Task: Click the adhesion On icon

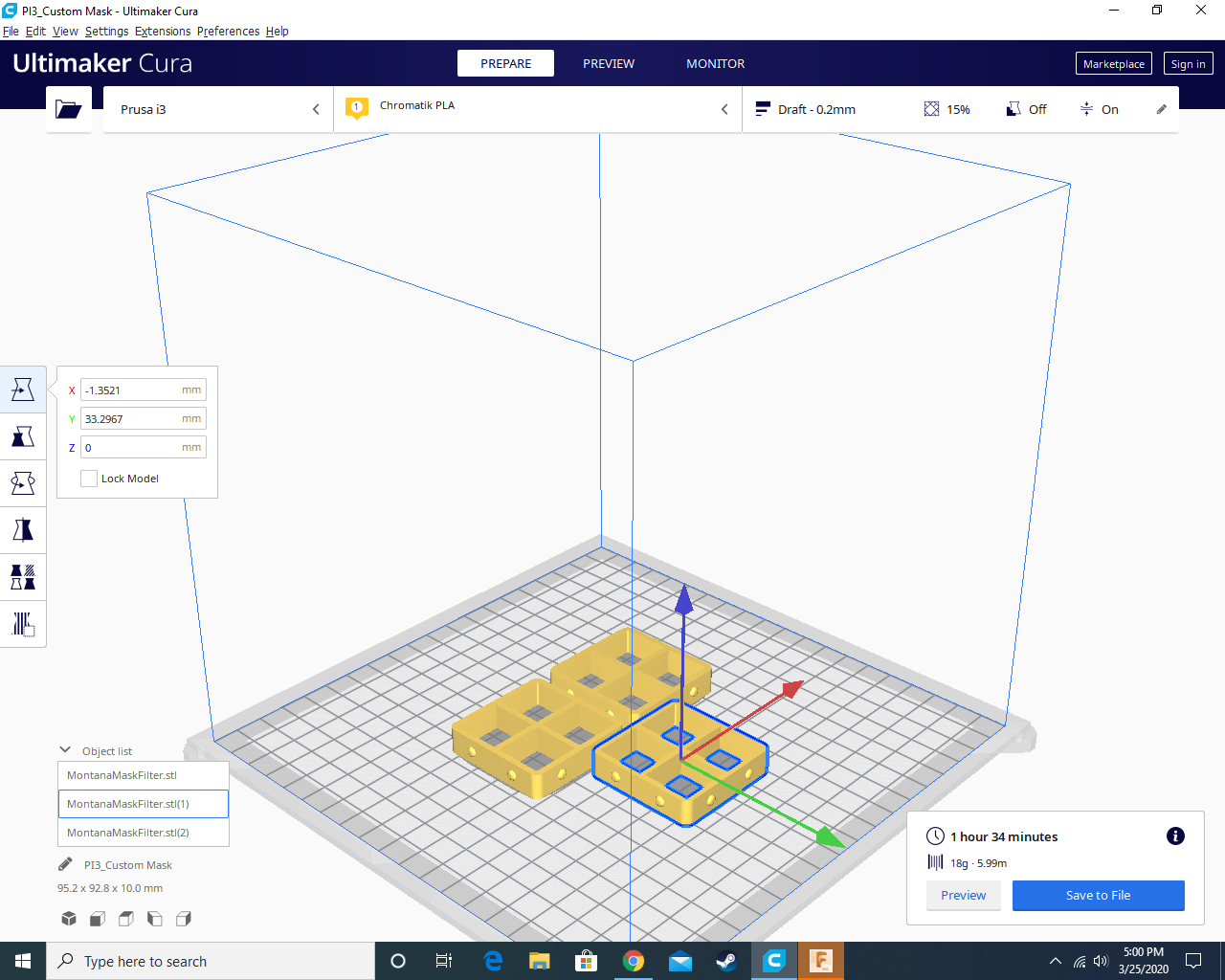Action: [1086, 109]
